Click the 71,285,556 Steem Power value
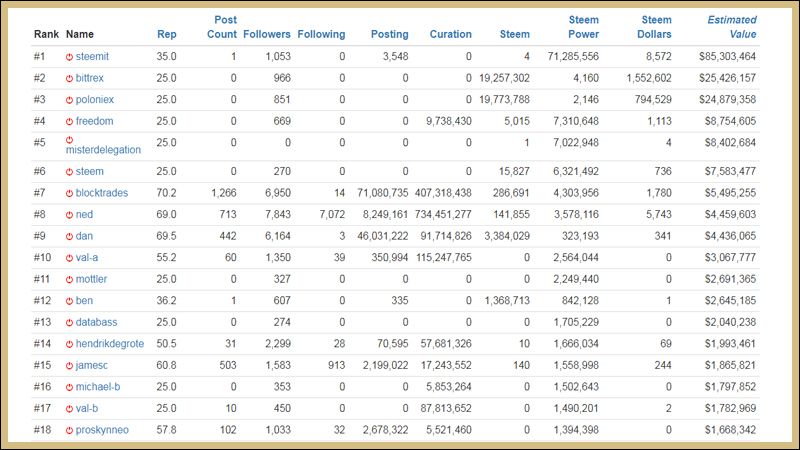The image size is (800, 450). point(573,57)
